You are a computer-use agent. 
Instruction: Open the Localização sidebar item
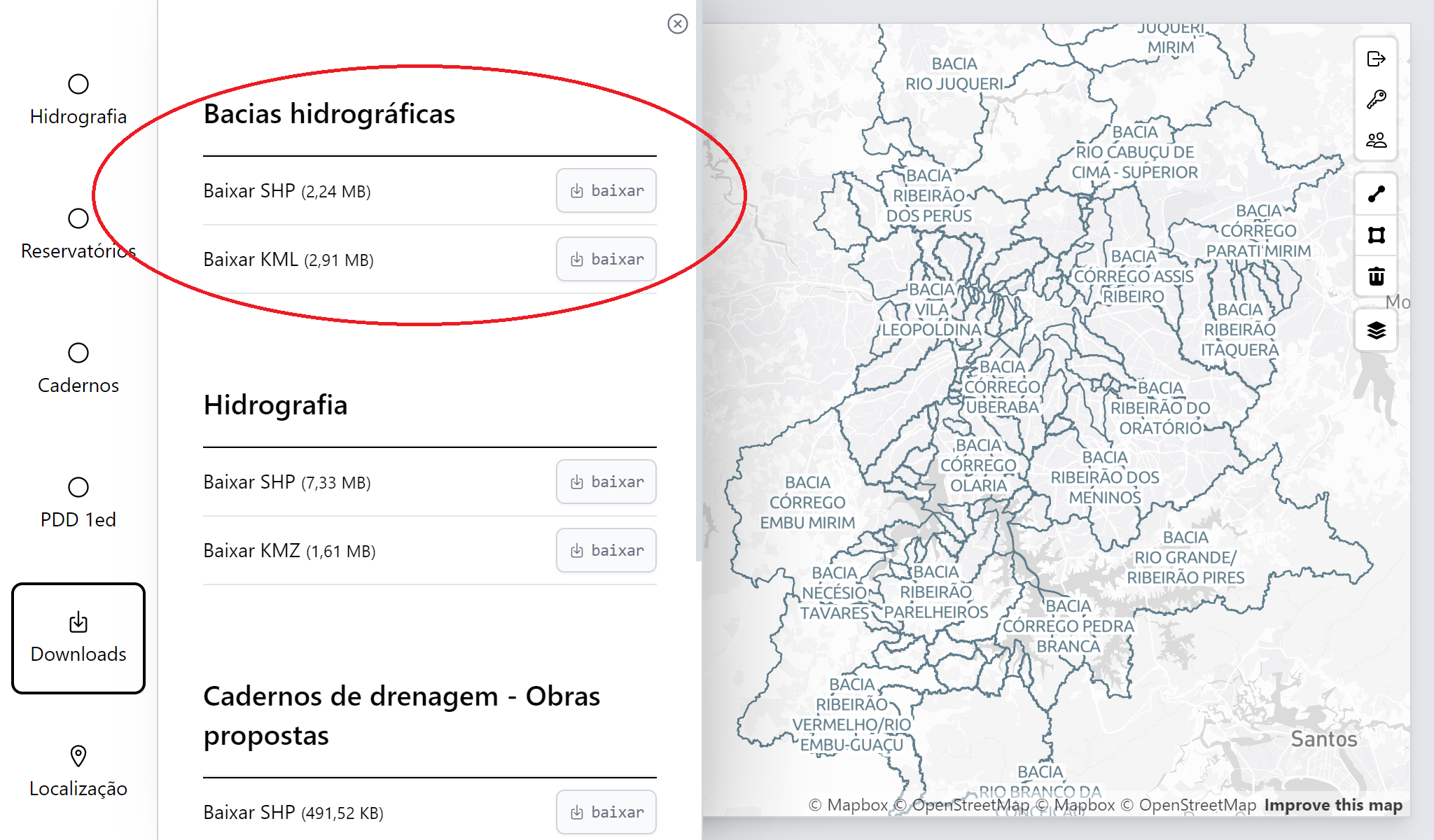[x=78, y=772]
